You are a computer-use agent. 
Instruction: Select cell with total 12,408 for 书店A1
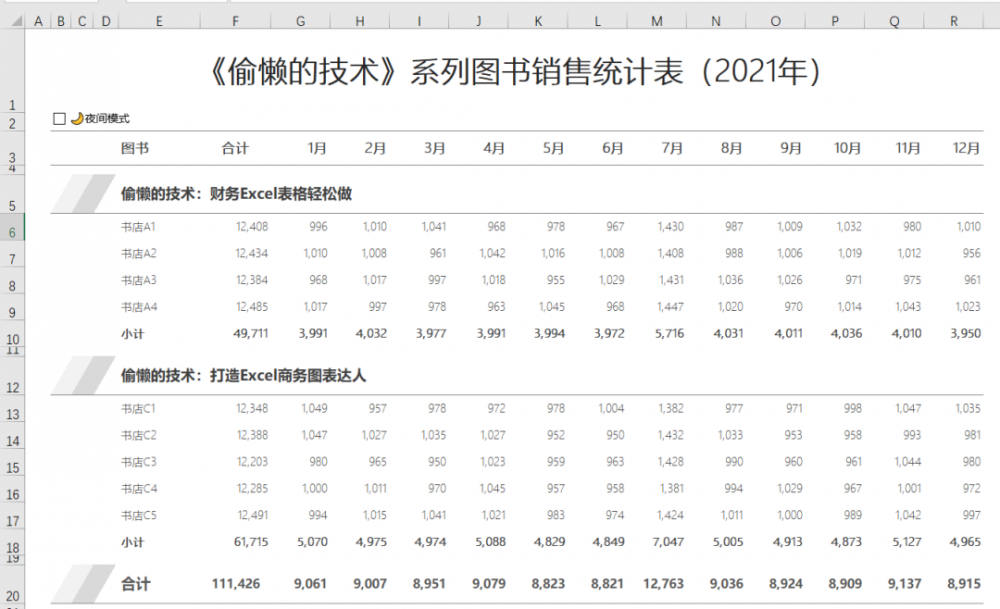[x=252, y=227]
